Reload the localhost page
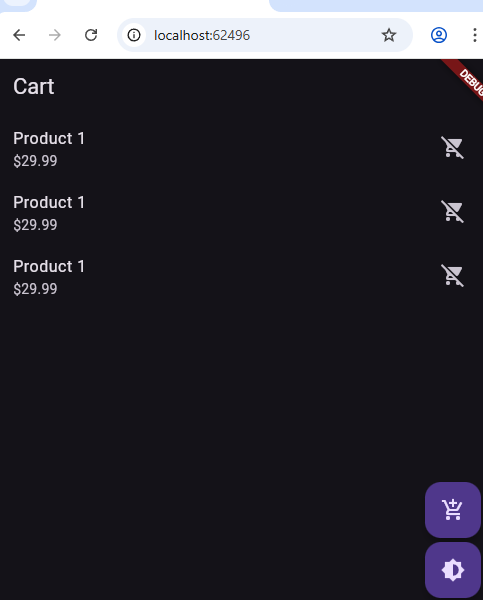This screenshot has width=483, height=600. pyautogui.click(x=91, y=35)
